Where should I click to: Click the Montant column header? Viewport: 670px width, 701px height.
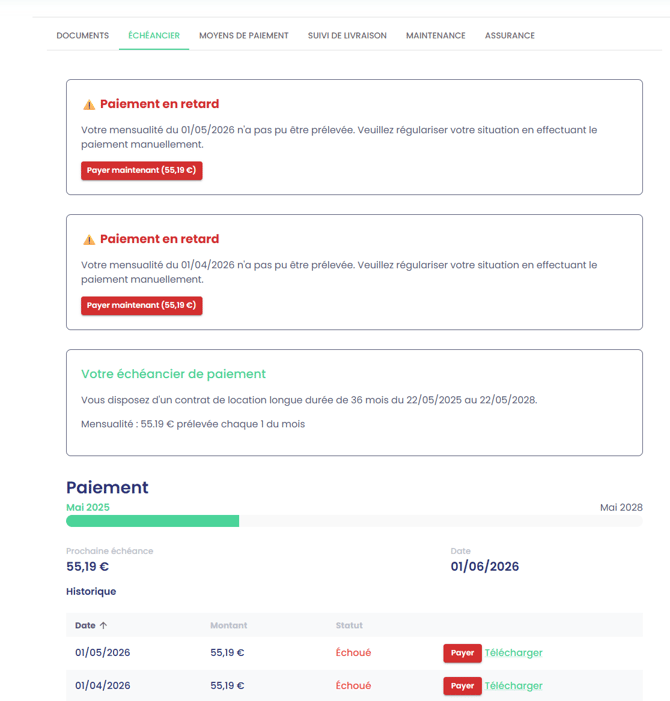(x=228, y=625)
